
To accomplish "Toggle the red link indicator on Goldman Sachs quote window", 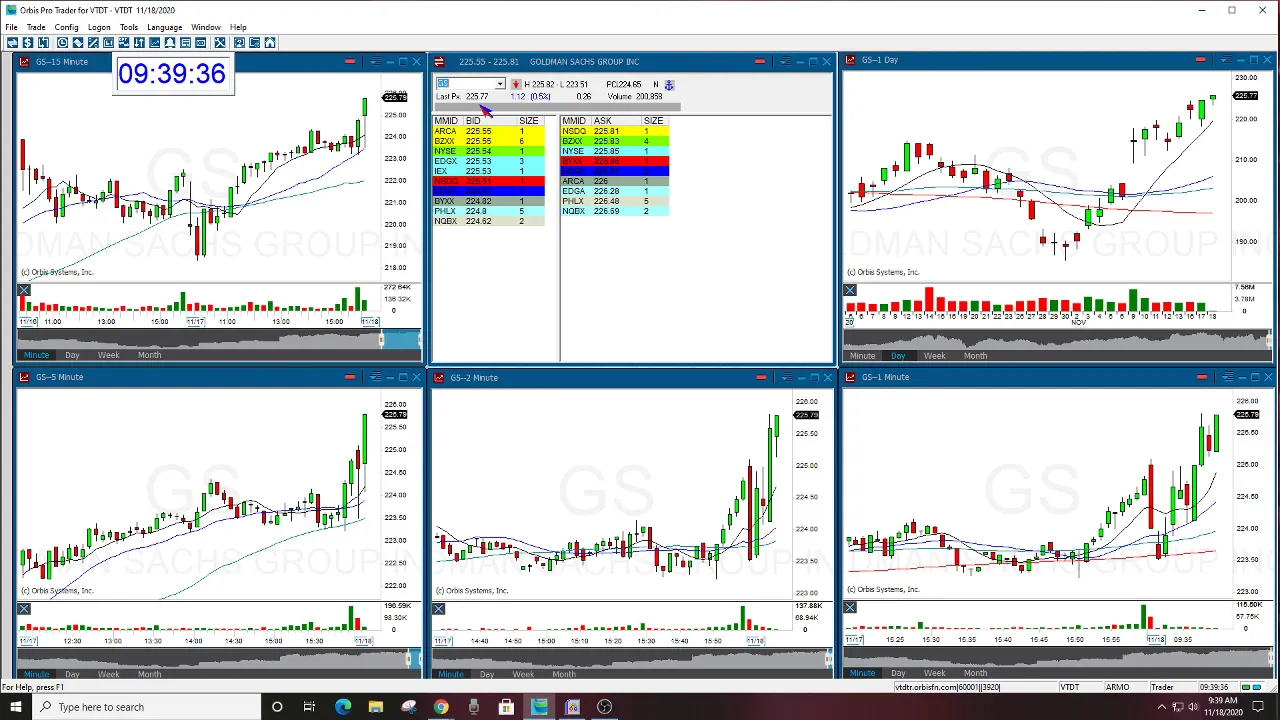I will click(x=760, y=62).
